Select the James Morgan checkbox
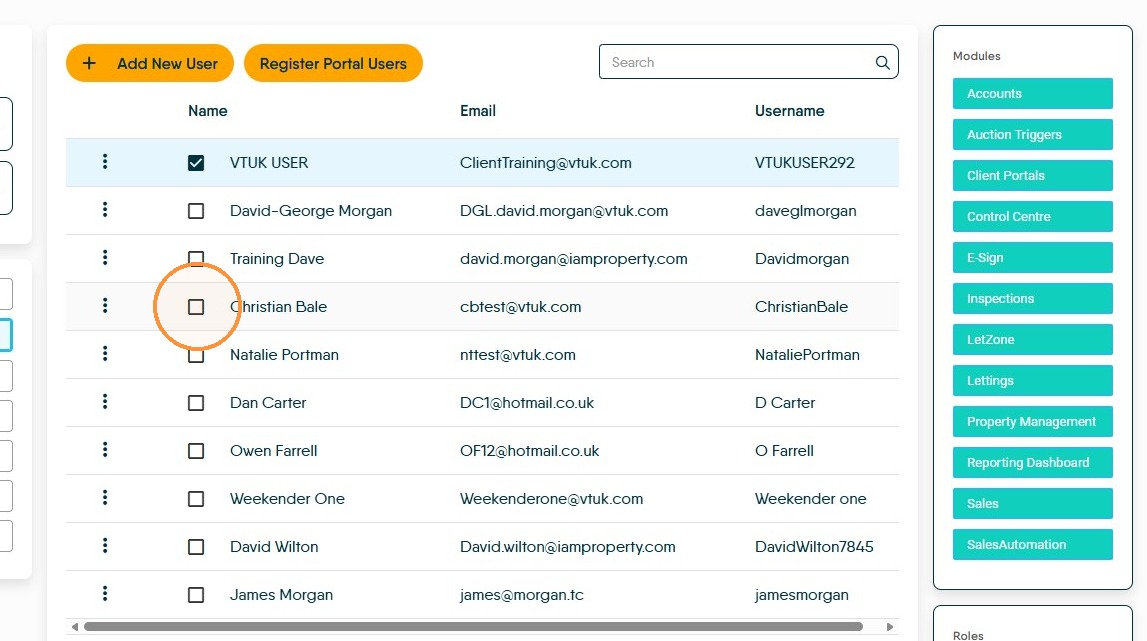1147x641 pixels. [x=196, y=595]
